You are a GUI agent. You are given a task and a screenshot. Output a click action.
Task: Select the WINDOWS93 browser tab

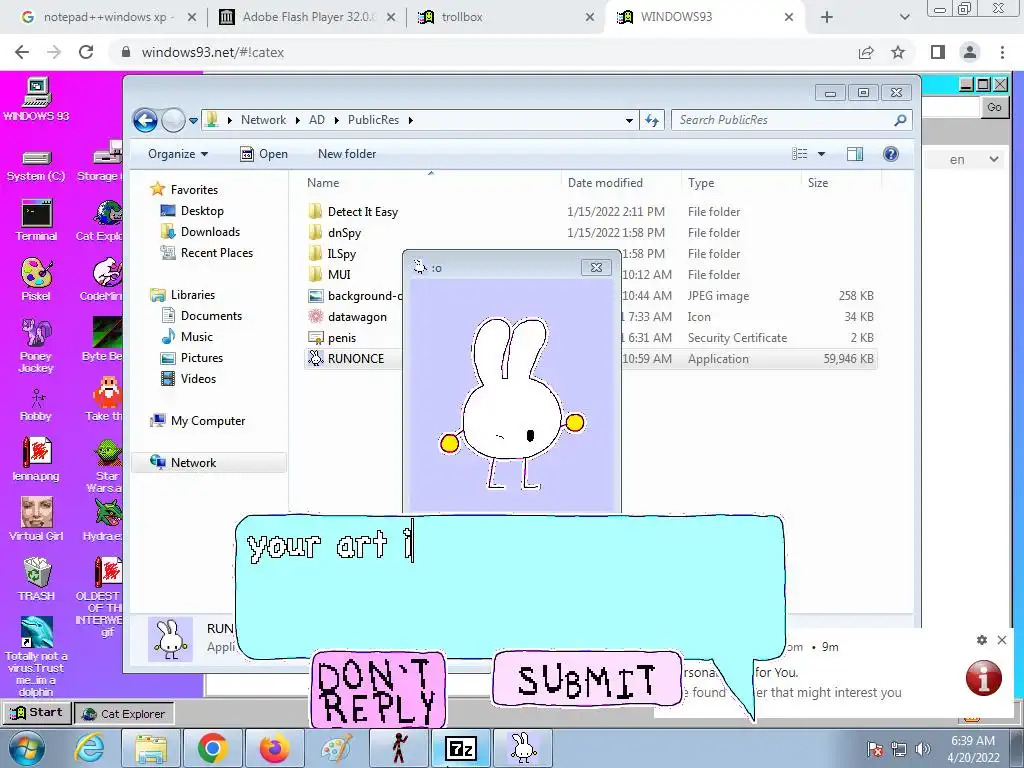tap(705, 17)
